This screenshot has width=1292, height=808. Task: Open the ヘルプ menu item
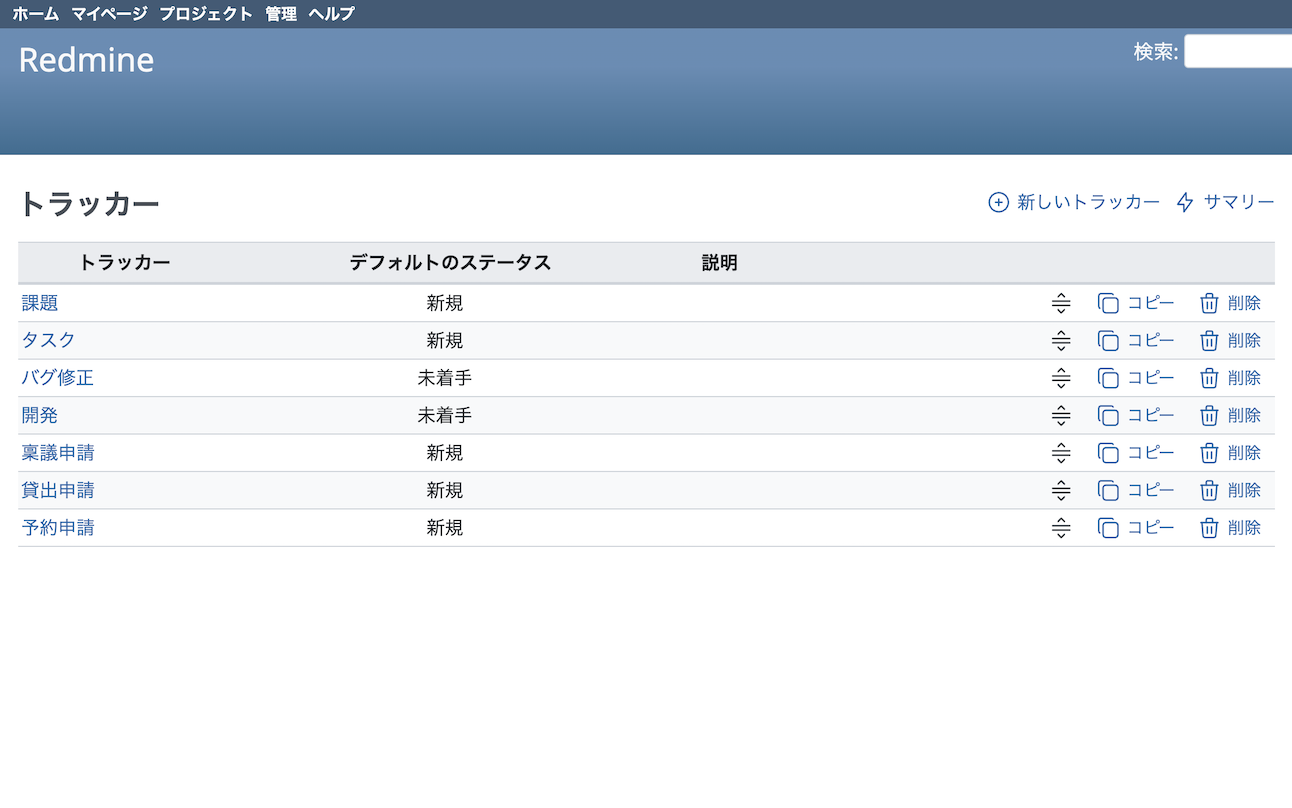(x=331, y=14)
